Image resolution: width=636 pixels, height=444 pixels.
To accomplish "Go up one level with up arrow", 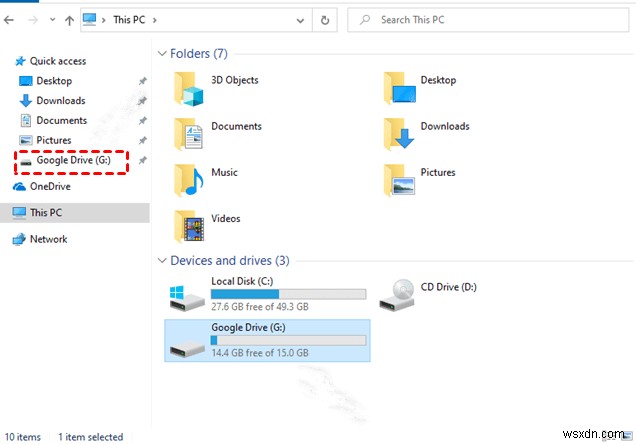I will pos(69,20).
